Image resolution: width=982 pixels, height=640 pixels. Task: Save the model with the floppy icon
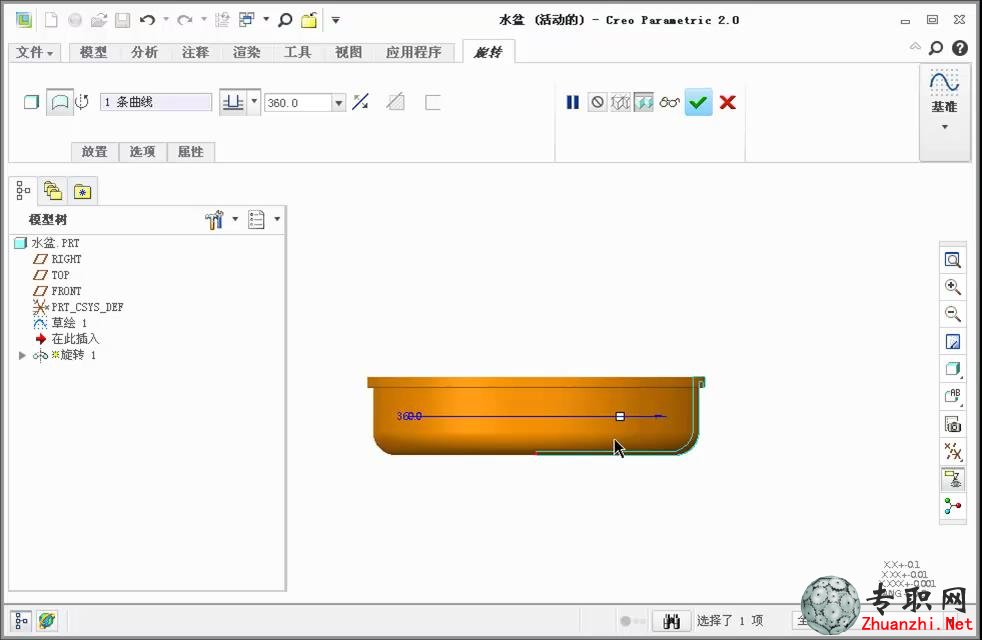(123, 20)
